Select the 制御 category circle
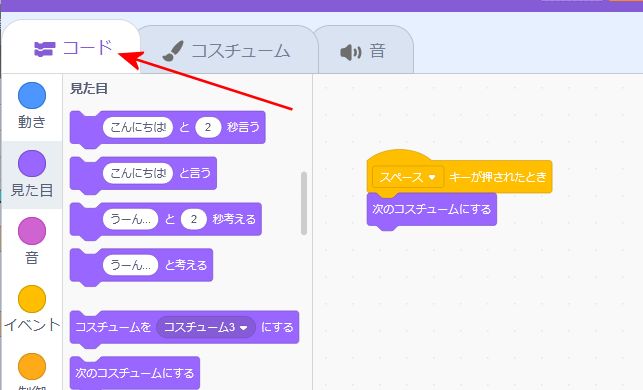The height and width of the screenshot is (390, 643). tap(32, 367)
